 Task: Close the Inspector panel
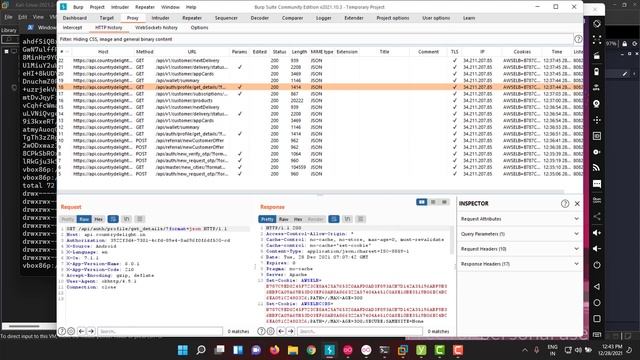tap(577, 203)
